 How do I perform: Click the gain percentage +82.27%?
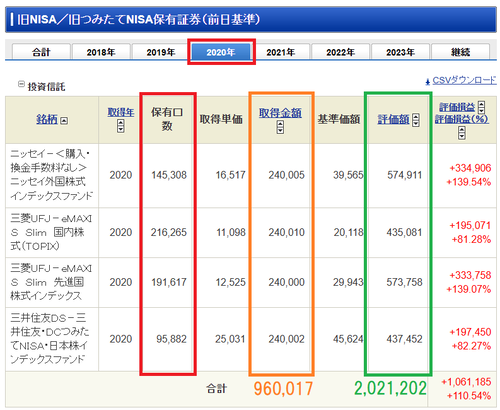coord(471,346)
